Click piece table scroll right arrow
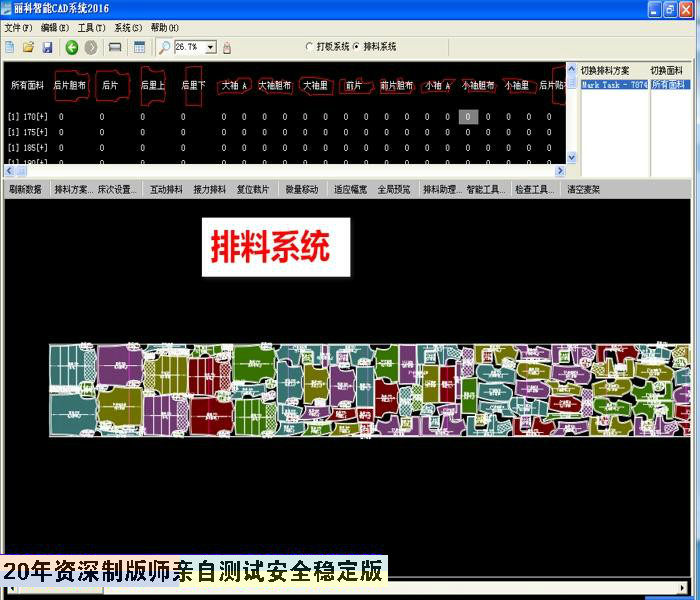The height and width of the screenshot is (600, 700). pos(560,171)
